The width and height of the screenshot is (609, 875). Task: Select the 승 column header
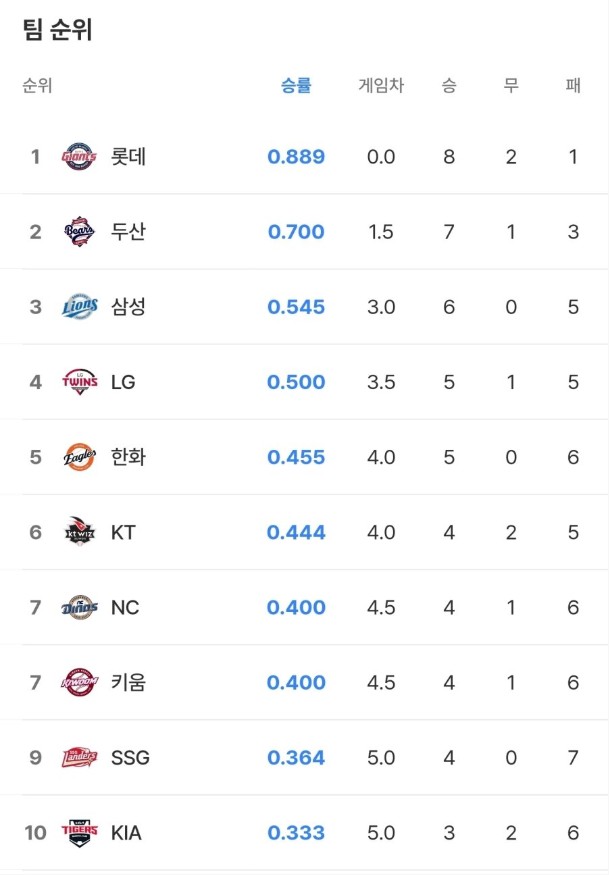(449, 86)
